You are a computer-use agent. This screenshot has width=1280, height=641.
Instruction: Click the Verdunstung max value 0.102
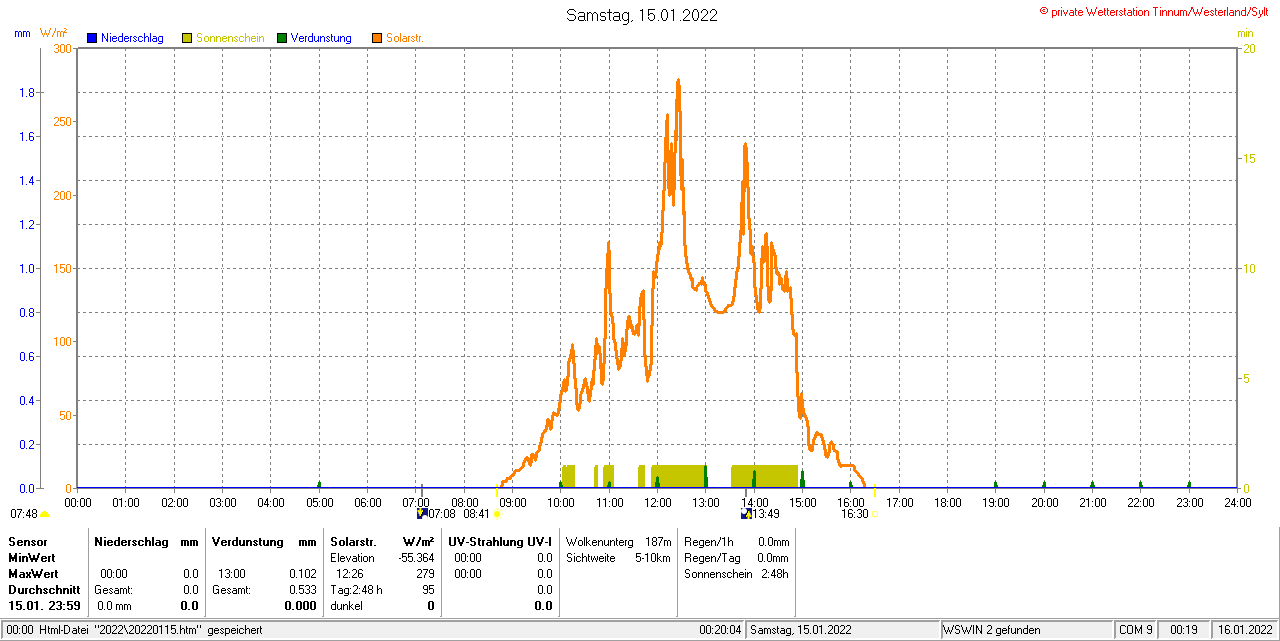302,574
